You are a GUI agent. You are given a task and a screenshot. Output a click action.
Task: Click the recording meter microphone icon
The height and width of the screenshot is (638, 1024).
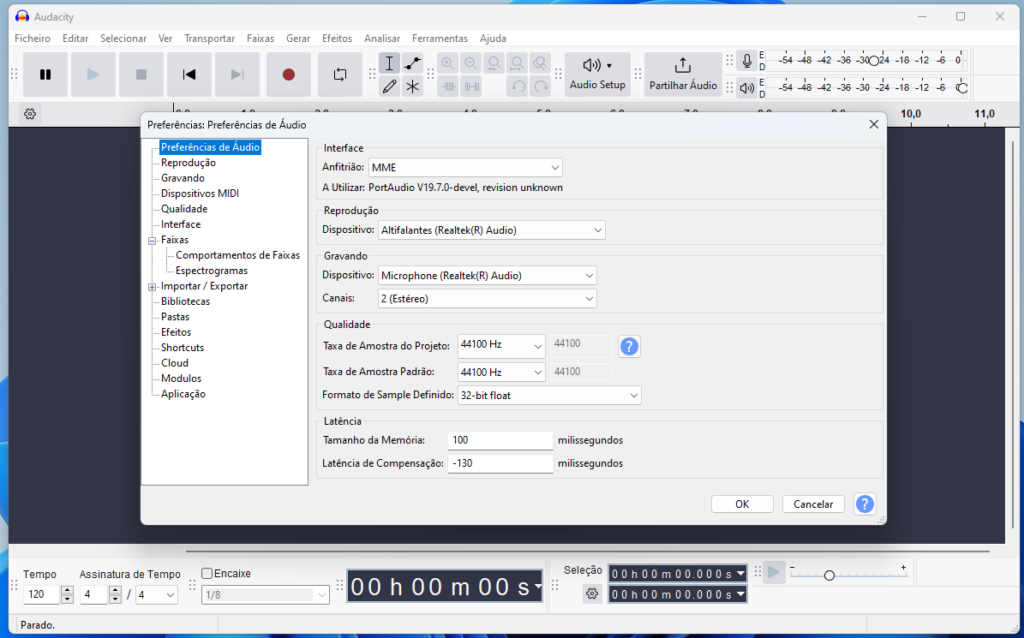pos(747,60)
